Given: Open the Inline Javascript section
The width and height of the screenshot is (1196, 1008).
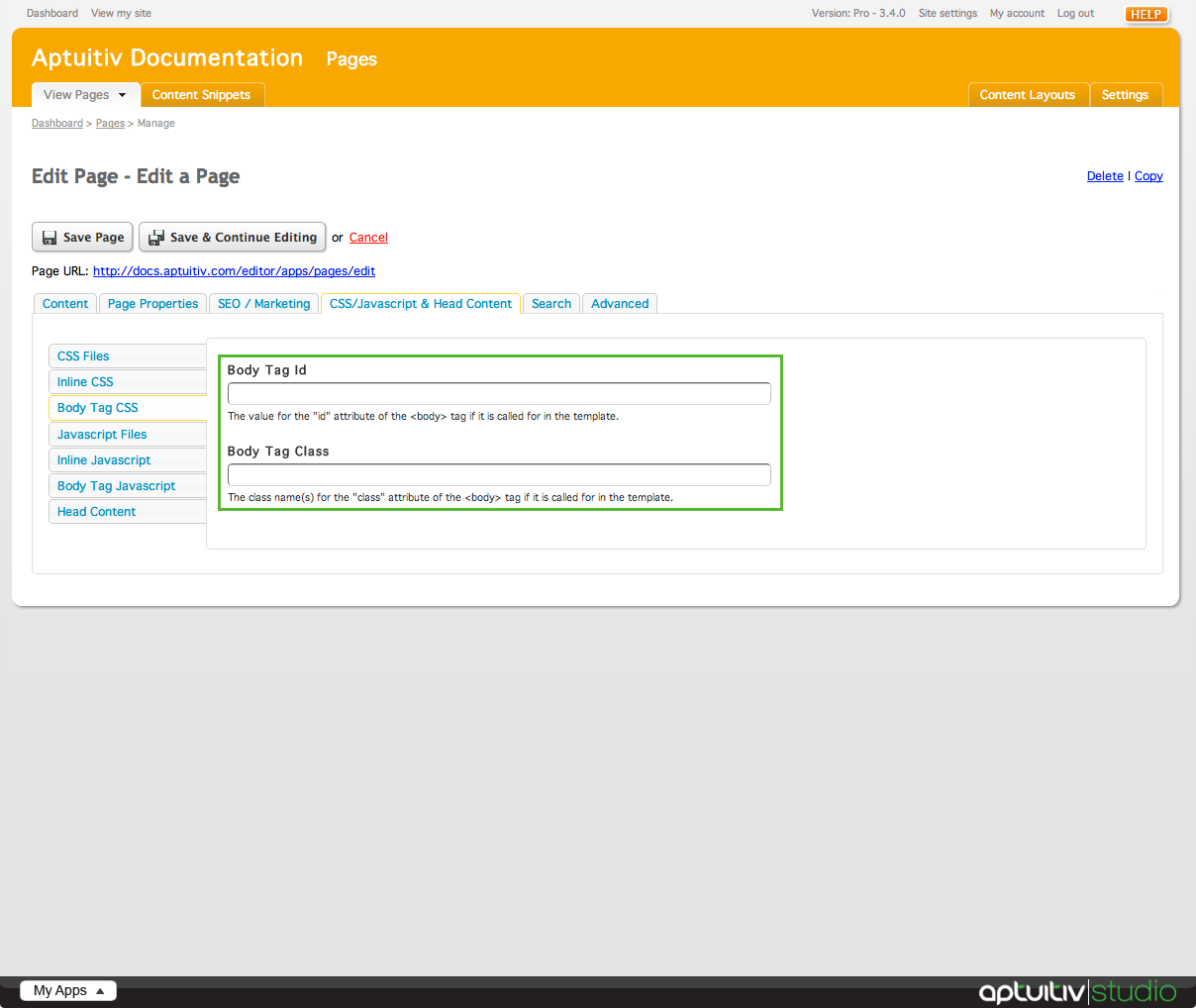Looking at the screenshot, I should click(104, 460).
